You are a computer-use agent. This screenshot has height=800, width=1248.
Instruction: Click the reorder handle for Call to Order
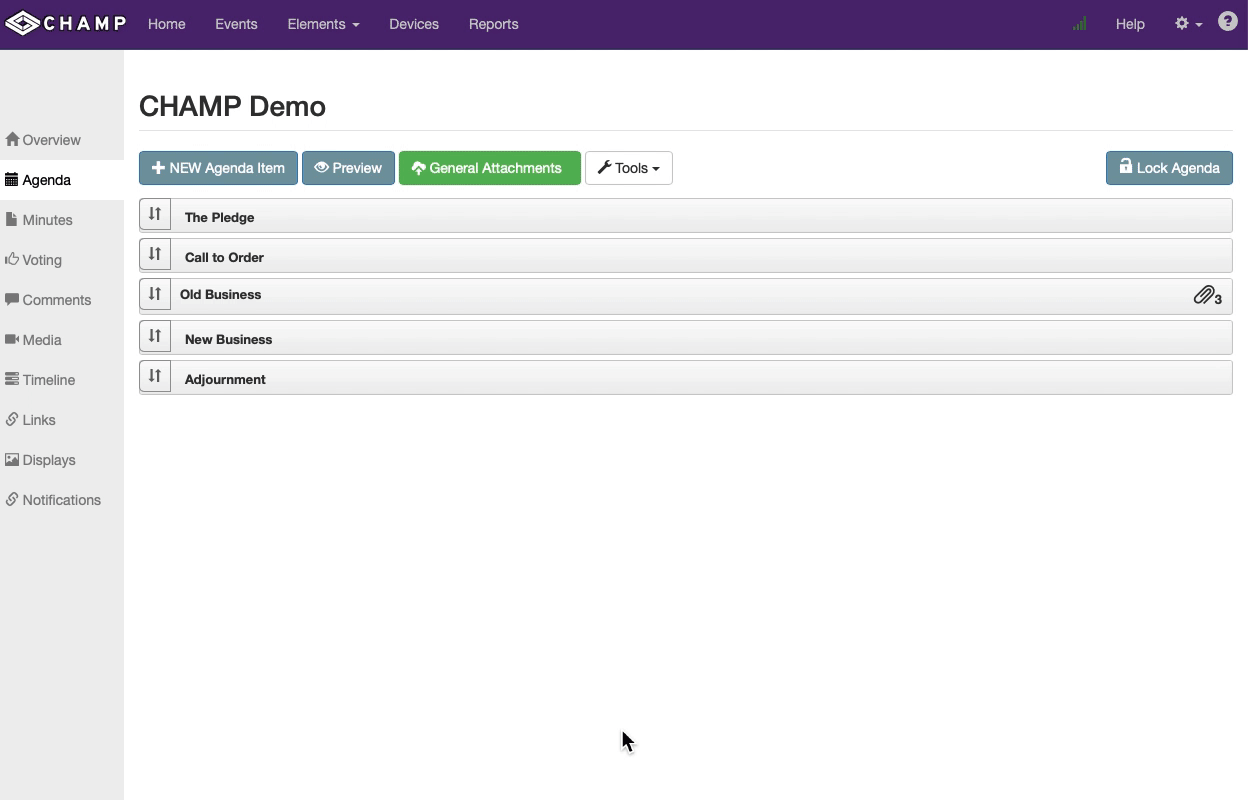[155, 255]
